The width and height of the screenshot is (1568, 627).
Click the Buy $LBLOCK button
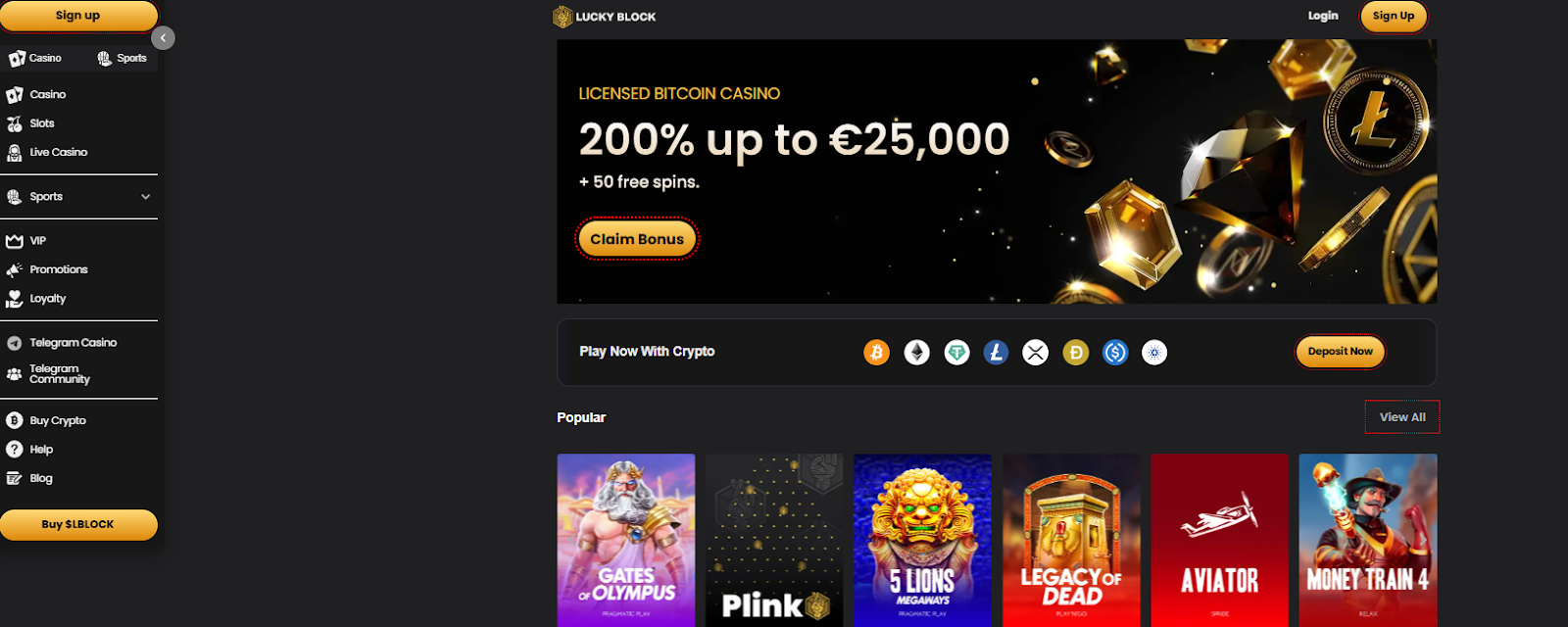(78, 524)
